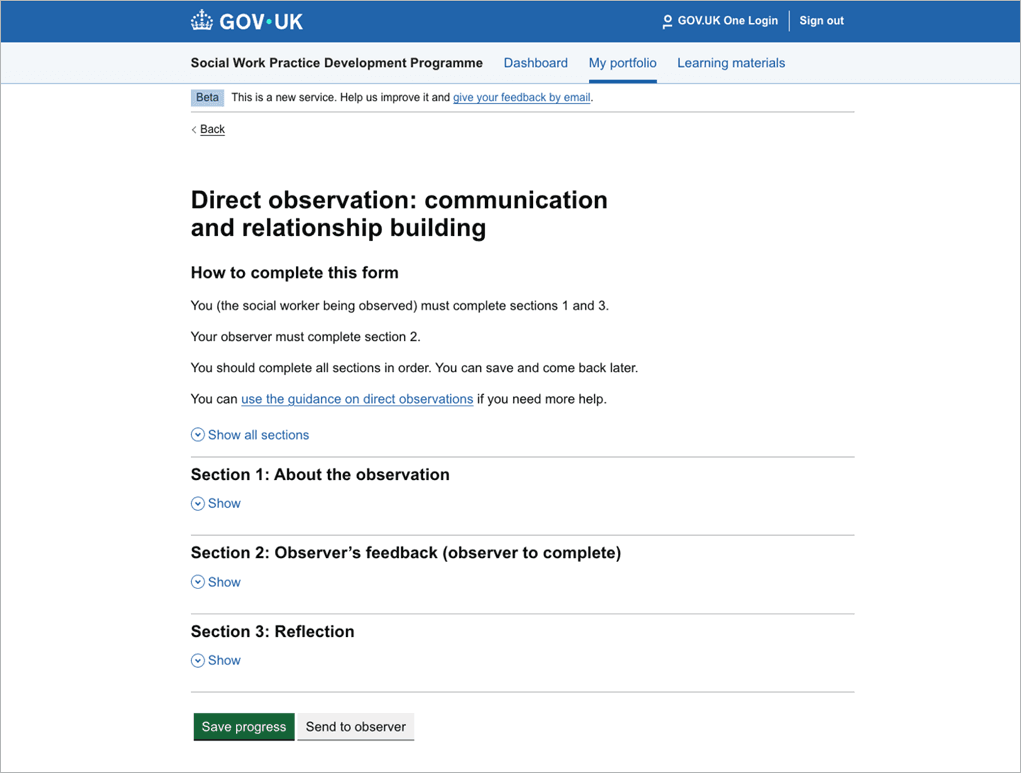Viewport: 1021px width, 773px height.
Task: Open the guidance on direct observations link
Action: coord(357,399)
